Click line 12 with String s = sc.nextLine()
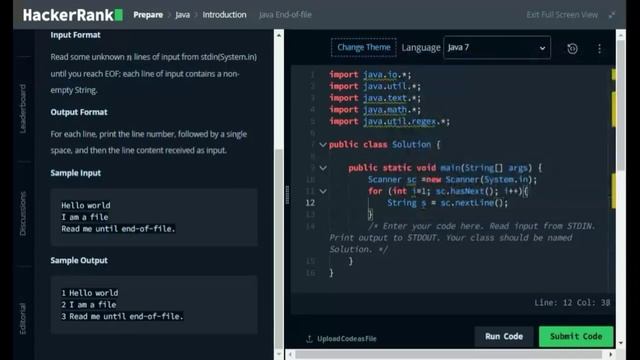Image resolution: width=640 pixels, height=360 pixels. coord(447,203)
